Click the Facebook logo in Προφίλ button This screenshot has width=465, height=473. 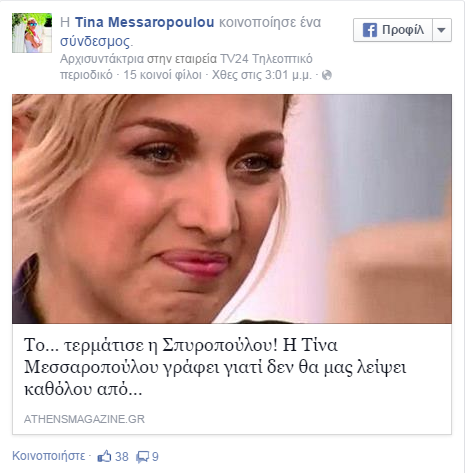coord(370,30)
